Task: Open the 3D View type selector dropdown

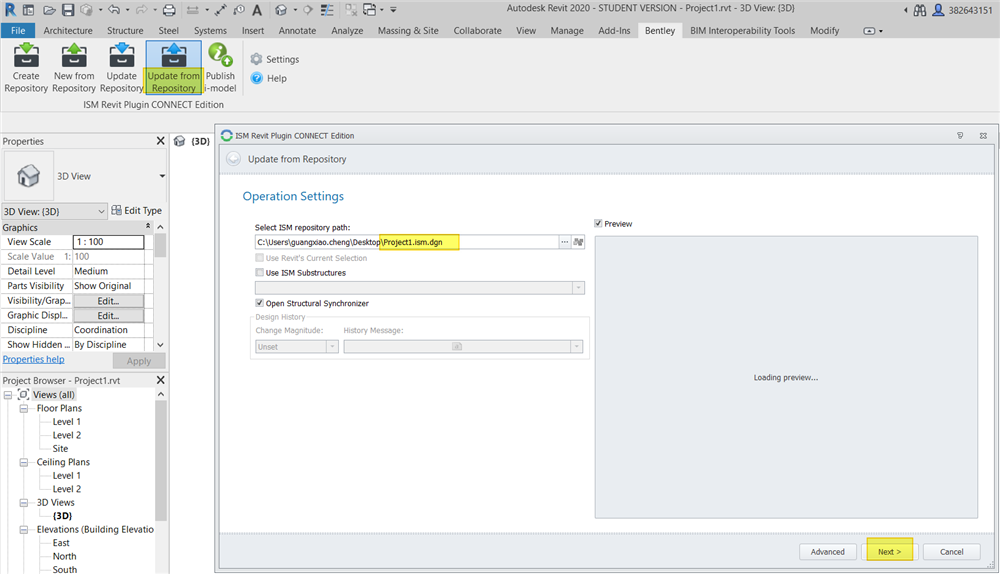Action: pos(162,176)
